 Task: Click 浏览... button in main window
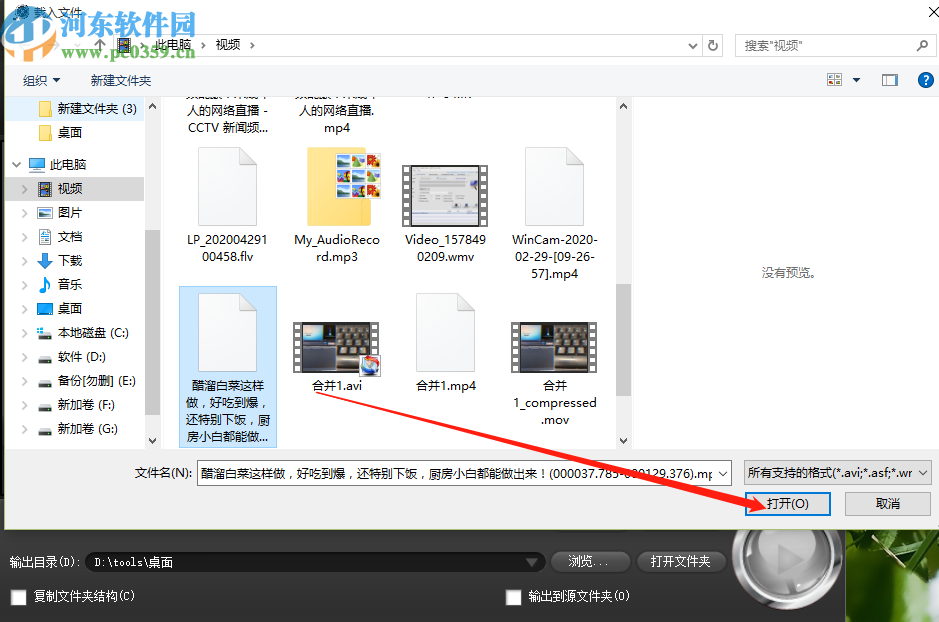click(x=590, y=562)
